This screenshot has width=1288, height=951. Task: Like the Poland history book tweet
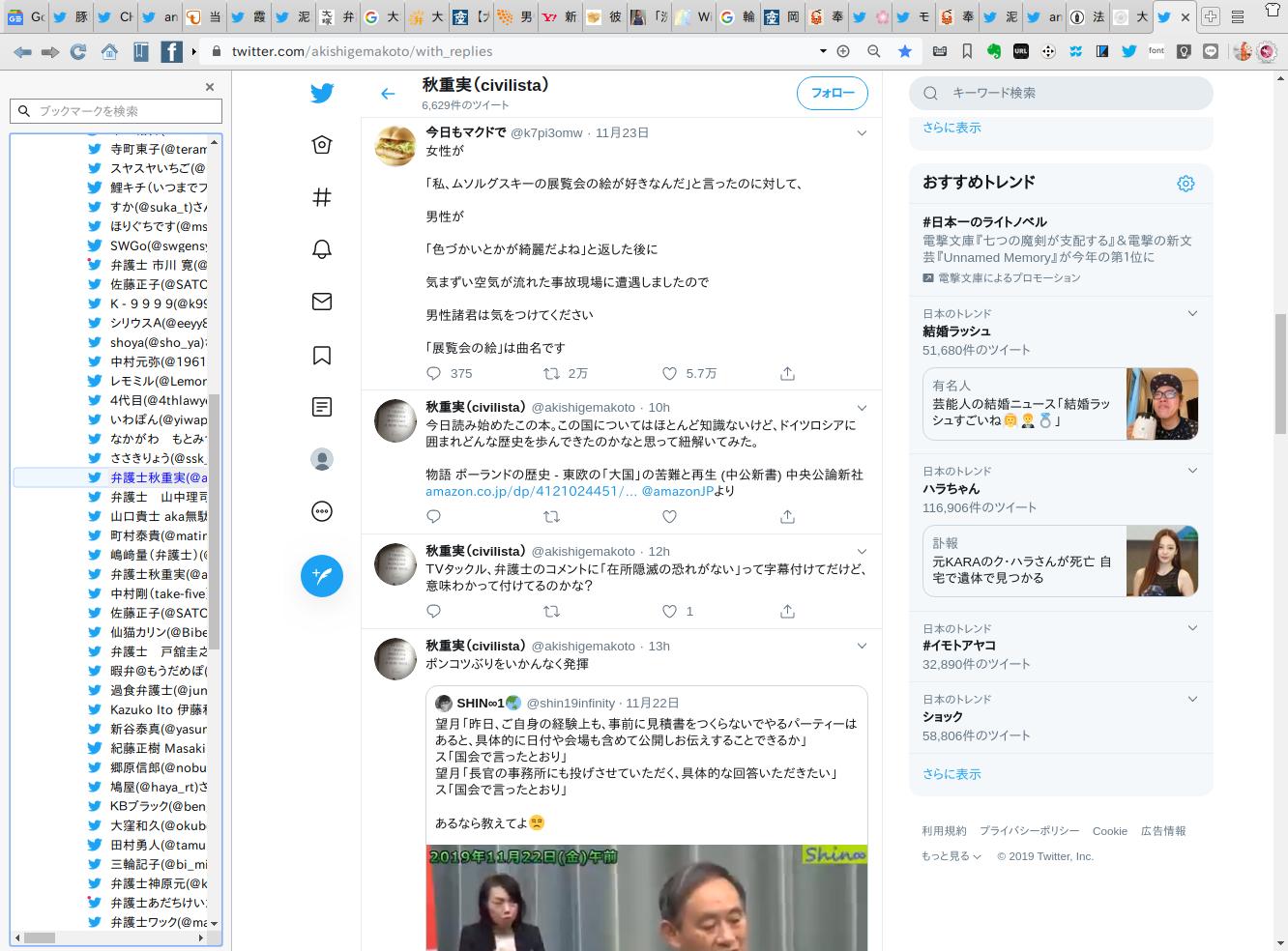(x=669, y=517)
